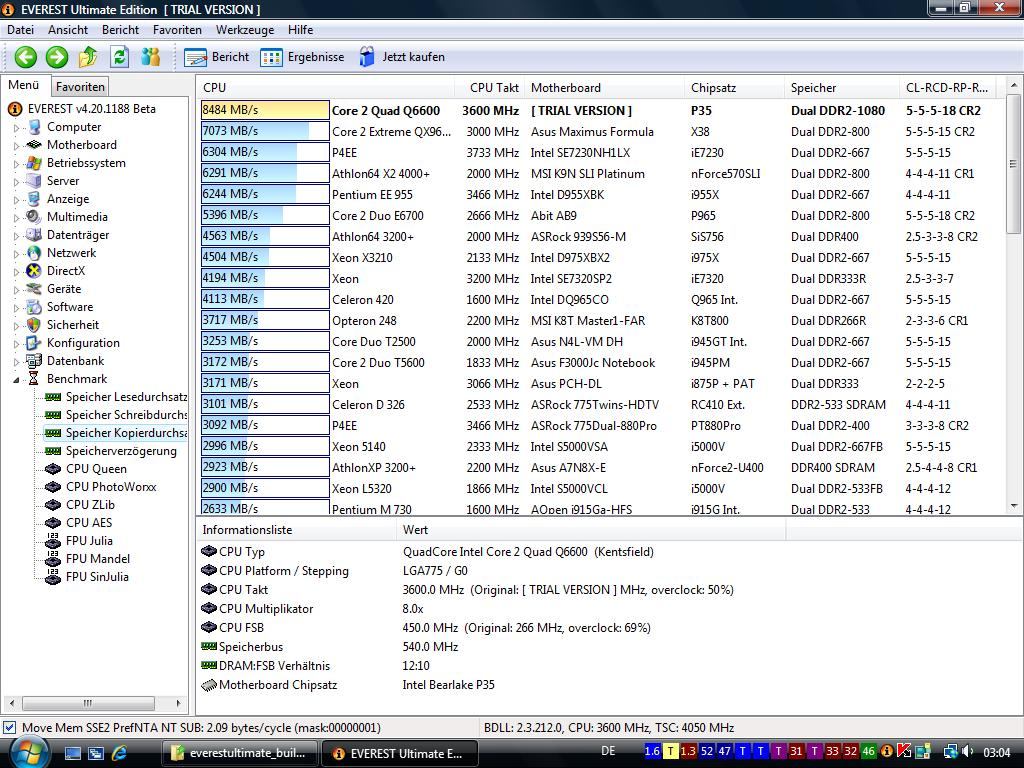Go up one level with the folder arrow icon
Viewport: 1024px width, 768px height.
(x=88, y=57)
